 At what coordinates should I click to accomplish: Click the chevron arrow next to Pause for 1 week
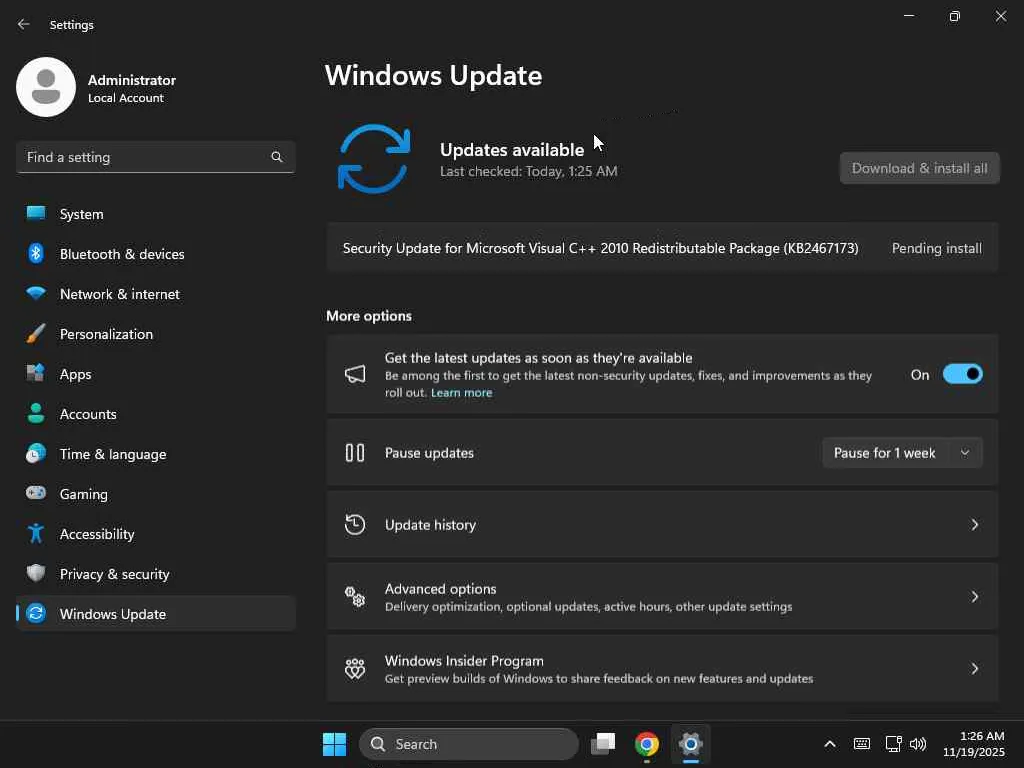(x=965, y=453)
